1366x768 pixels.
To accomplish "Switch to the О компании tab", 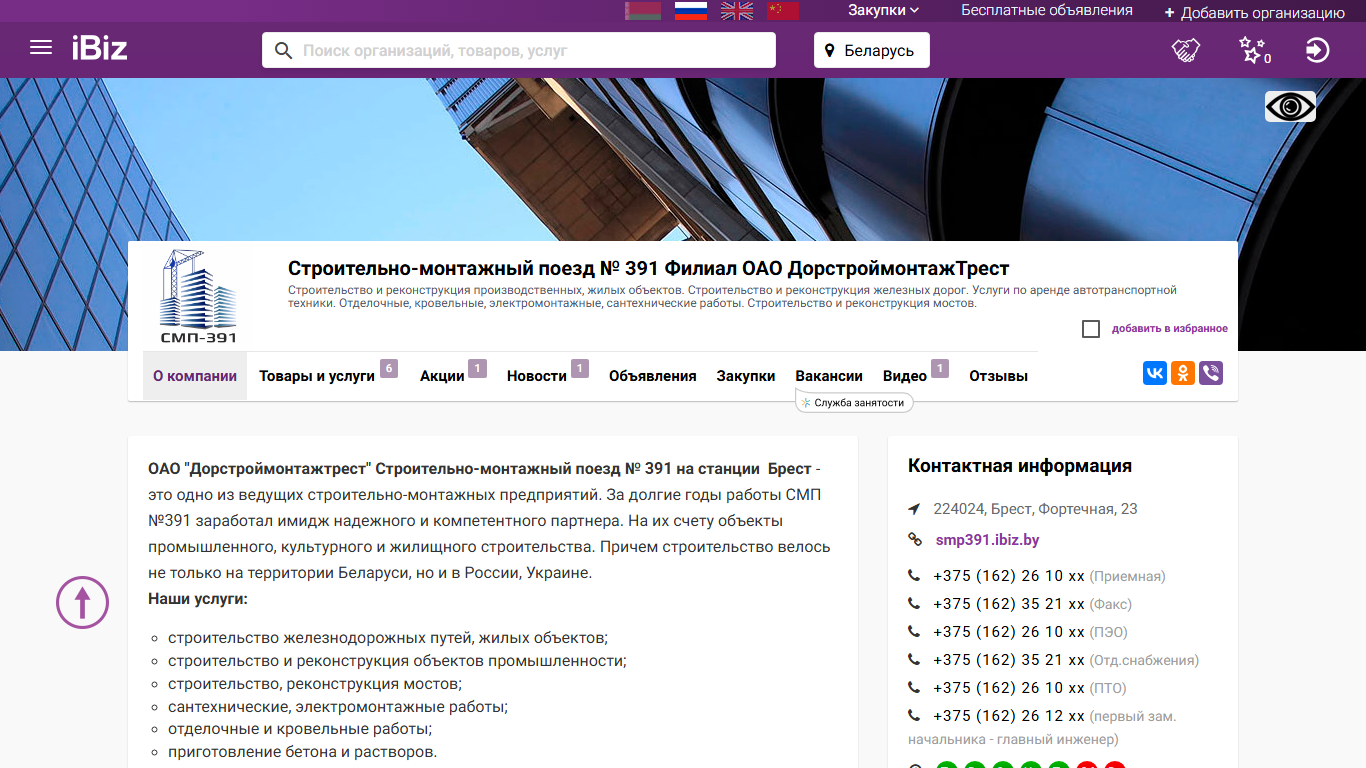I will pyautogui.click(x=195, y=376).
